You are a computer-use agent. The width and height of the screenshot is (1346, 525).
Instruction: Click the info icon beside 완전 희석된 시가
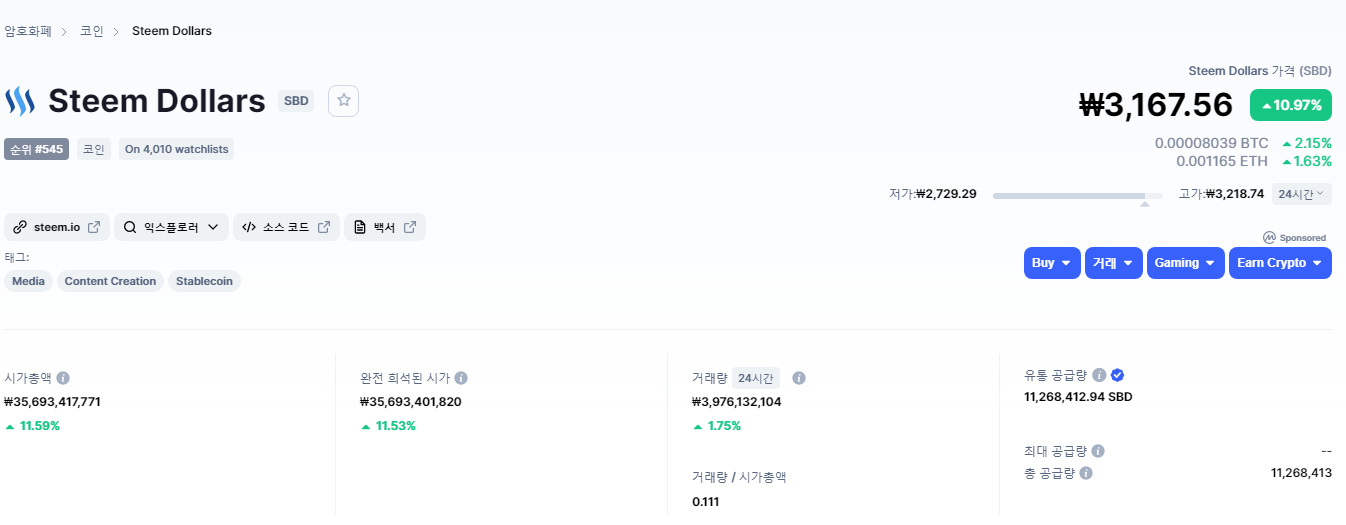tap(461, 378)
